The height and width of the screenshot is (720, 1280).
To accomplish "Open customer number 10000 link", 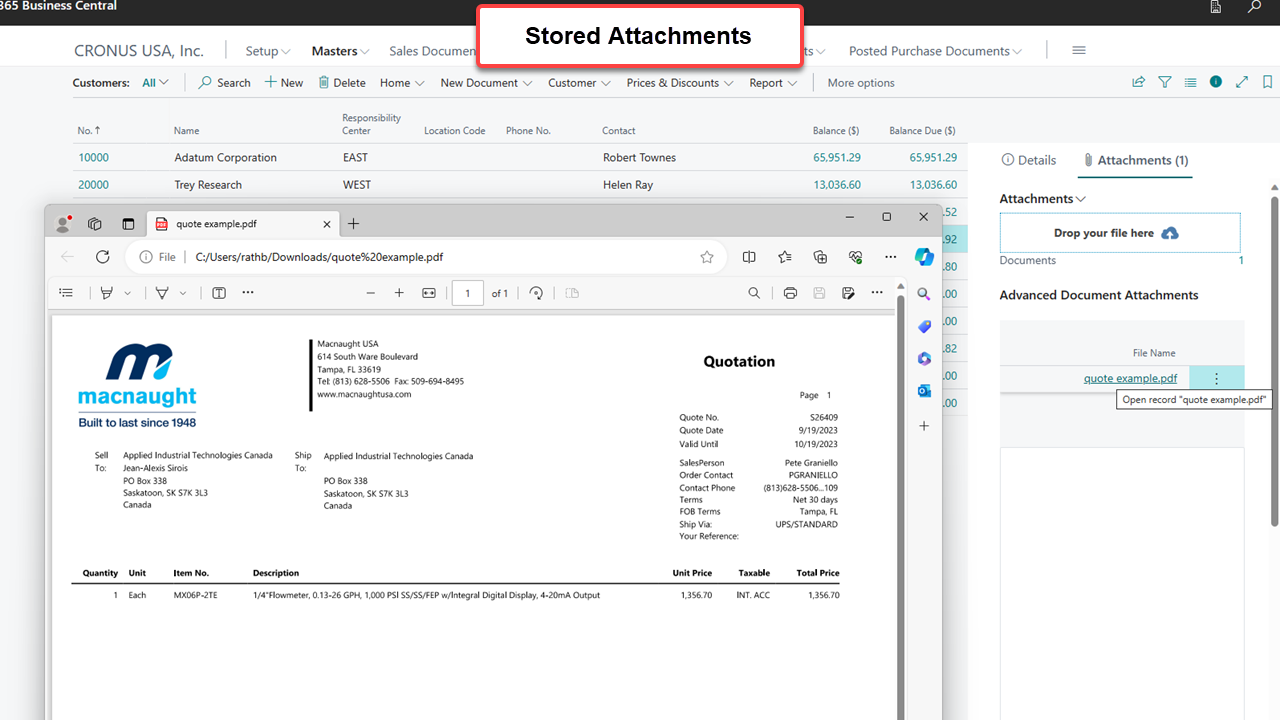I will (x=93, y=157).
